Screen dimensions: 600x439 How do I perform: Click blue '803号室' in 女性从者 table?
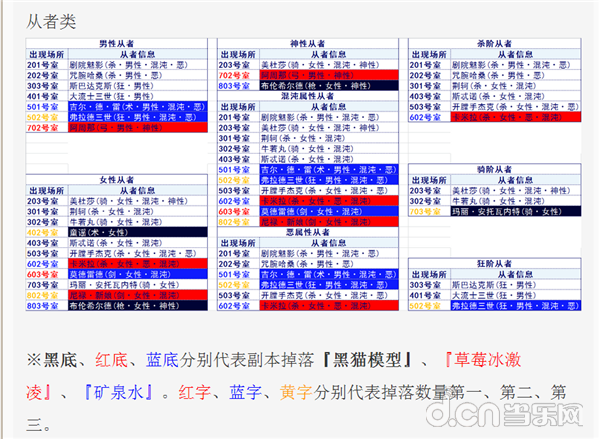[42, 305]
